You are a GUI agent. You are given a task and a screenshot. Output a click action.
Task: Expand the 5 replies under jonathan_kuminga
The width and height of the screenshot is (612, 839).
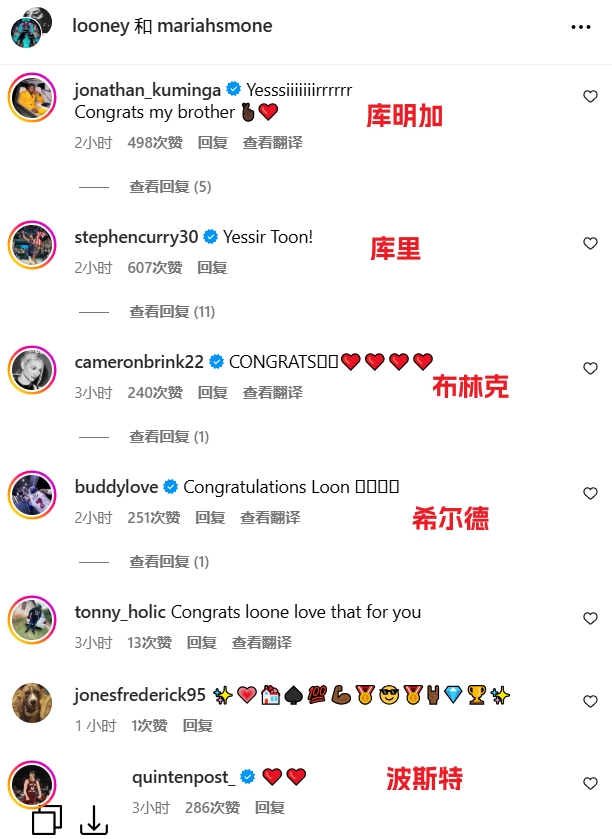tap(170, 187)
